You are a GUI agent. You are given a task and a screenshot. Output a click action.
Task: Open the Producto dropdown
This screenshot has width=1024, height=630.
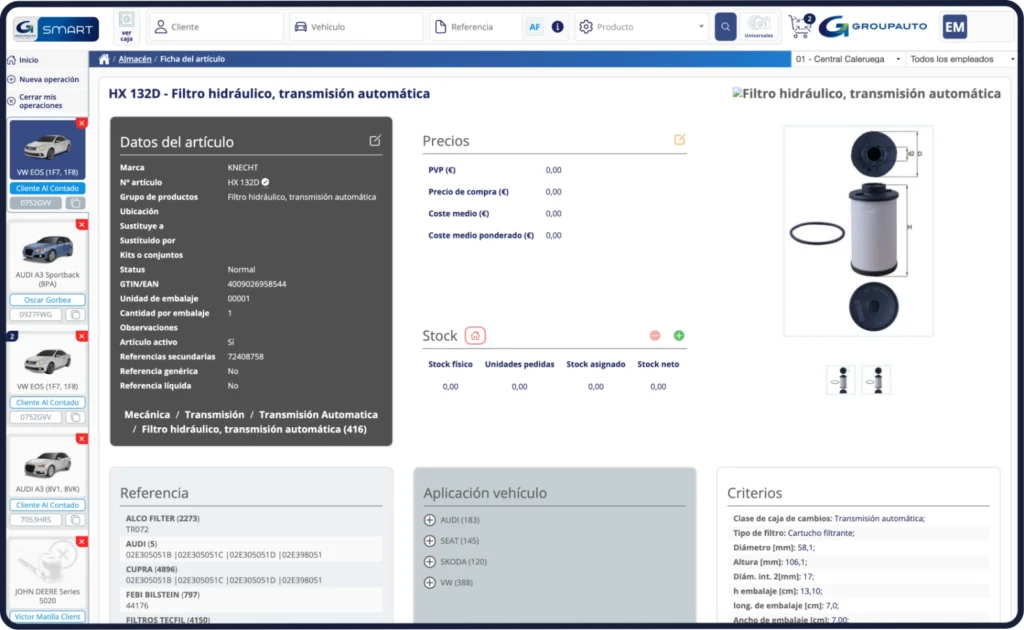point(641,27)
